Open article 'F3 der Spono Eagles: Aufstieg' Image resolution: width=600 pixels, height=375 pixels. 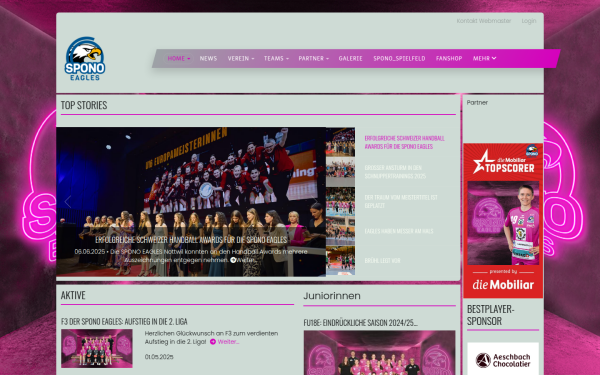pos(124,321)
